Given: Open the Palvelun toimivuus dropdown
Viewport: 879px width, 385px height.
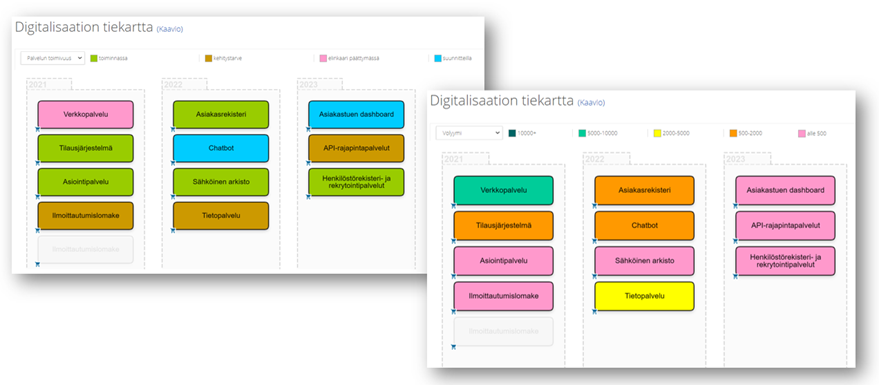Looking at the screenshot, I should [53, 58].
